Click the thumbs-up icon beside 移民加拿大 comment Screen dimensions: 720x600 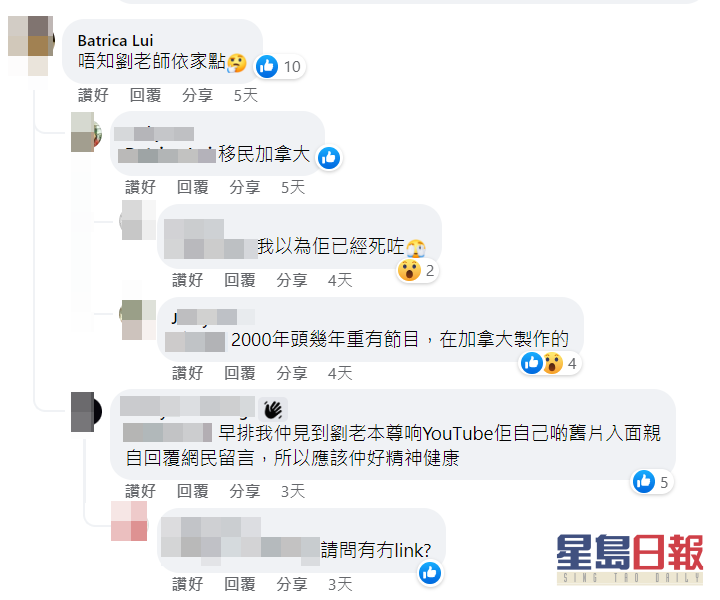point(329,158)
